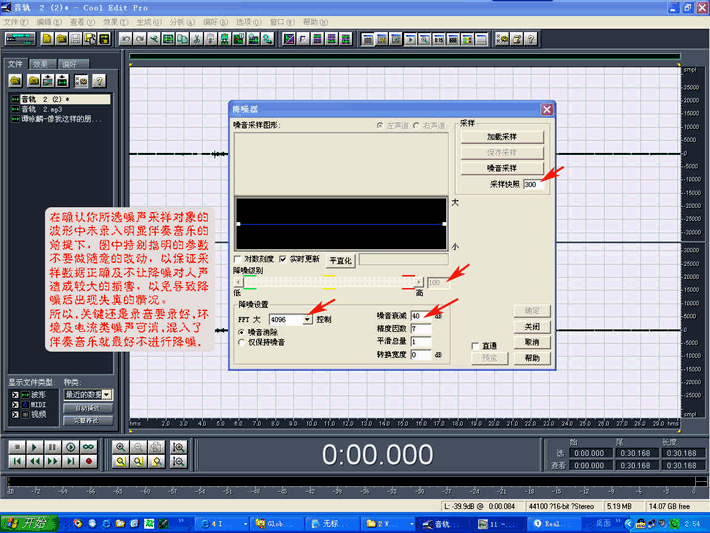This screenshot has width=710, height=533.
Task: Click the 噪音采样 button
Action: click(501, 167)
